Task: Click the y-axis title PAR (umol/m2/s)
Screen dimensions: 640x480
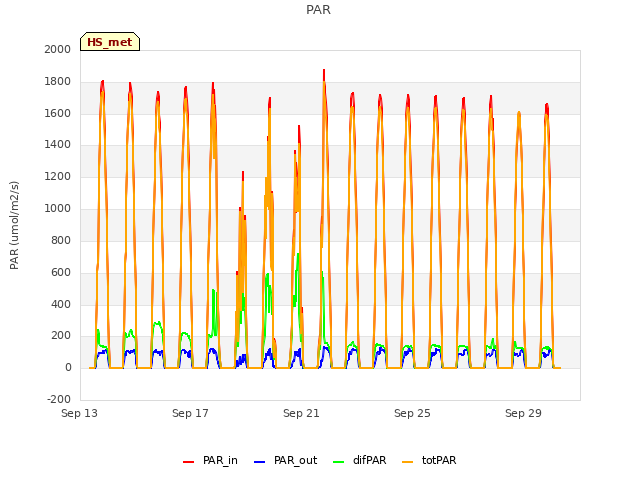Action: click(14, 225)
